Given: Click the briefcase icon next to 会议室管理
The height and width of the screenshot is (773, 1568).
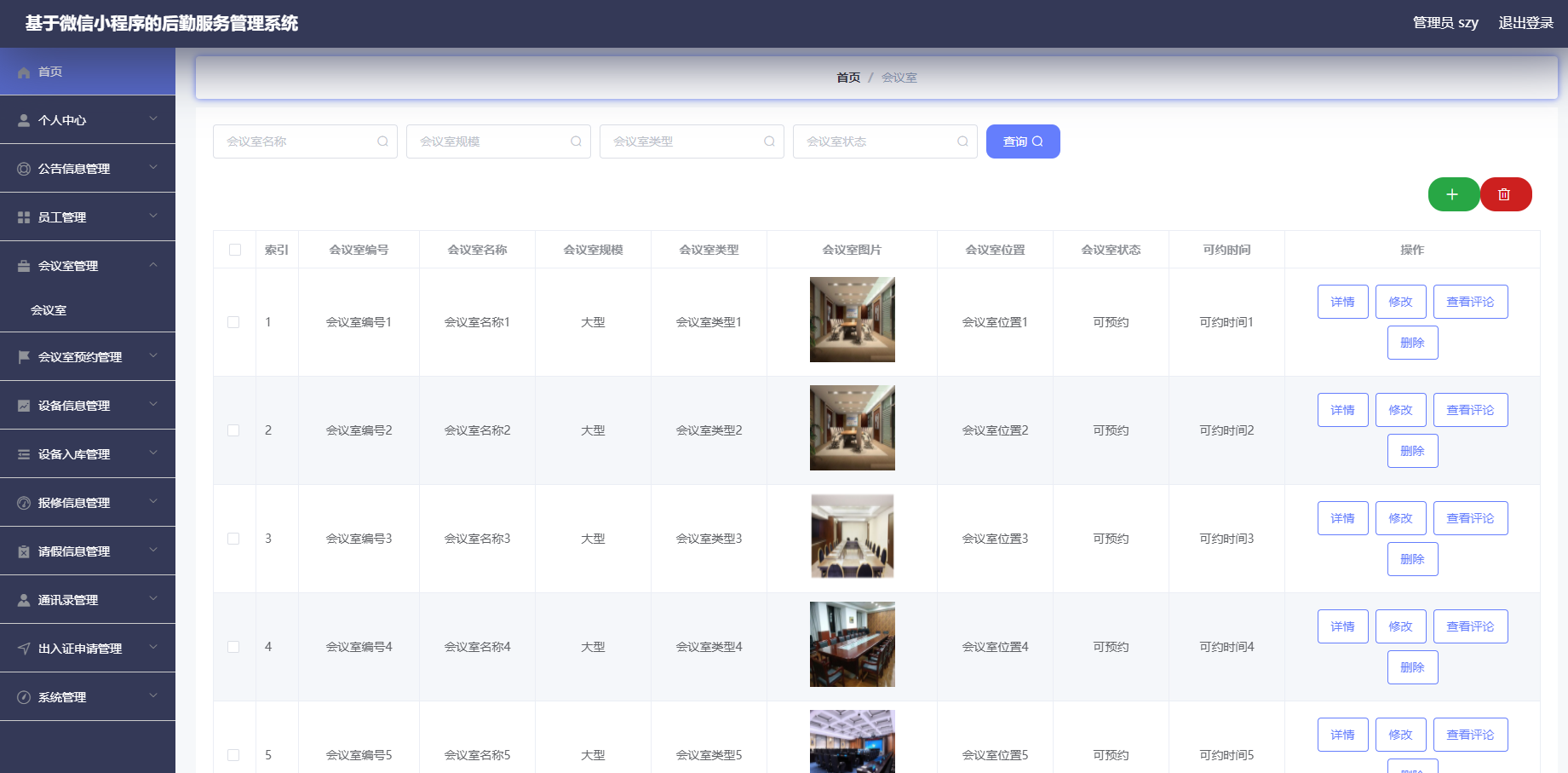Looking at the screenshot, I should coord(24,266).
